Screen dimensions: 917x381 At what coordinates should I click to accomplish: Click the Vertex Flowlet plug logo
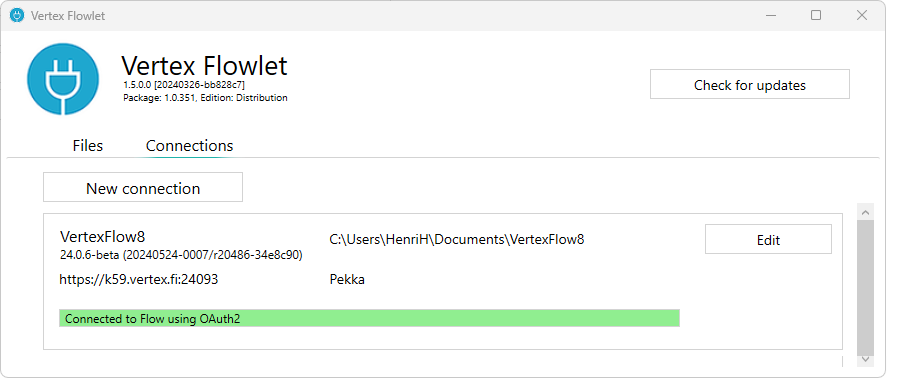(x=63, y=79)
